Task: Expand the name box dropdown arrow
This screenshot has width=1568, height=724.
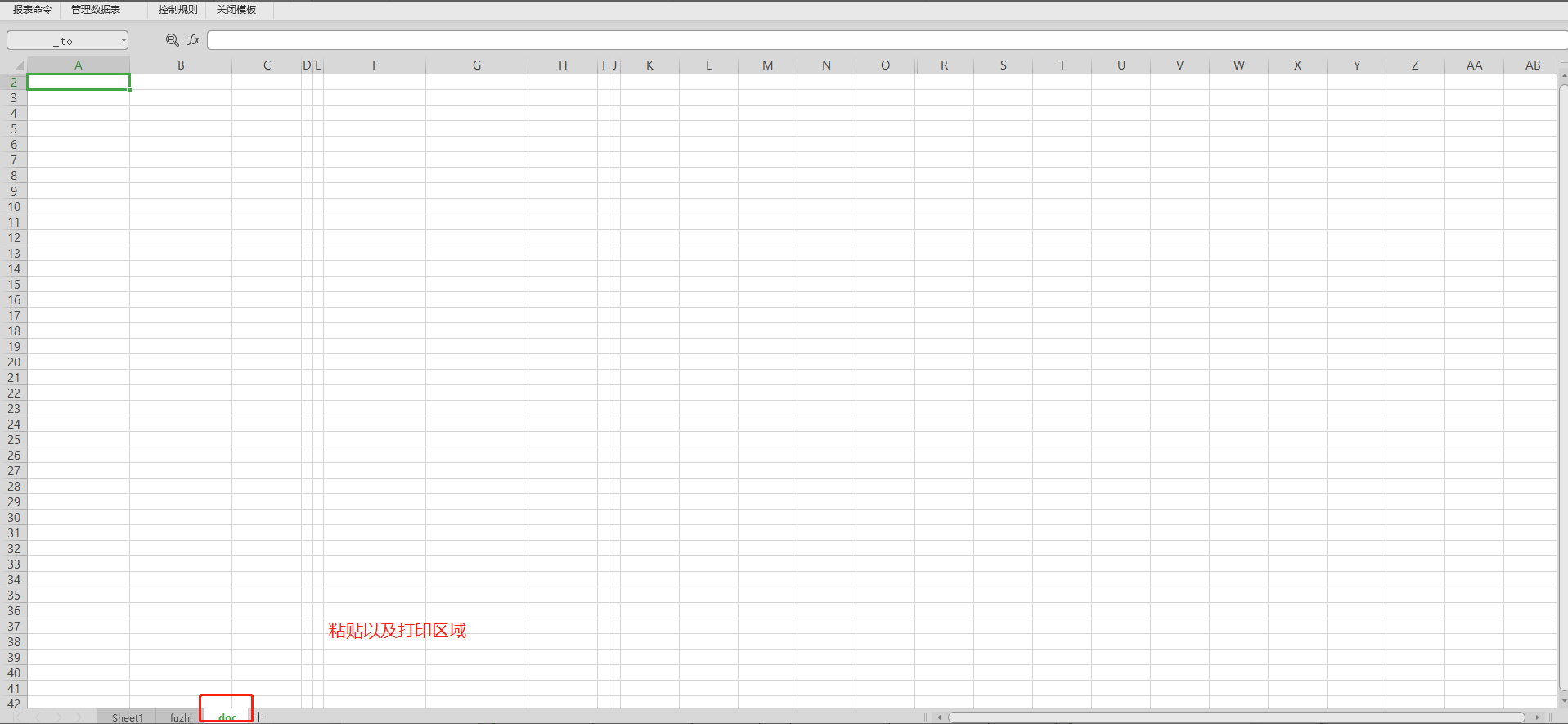Action: coord(124,40)
